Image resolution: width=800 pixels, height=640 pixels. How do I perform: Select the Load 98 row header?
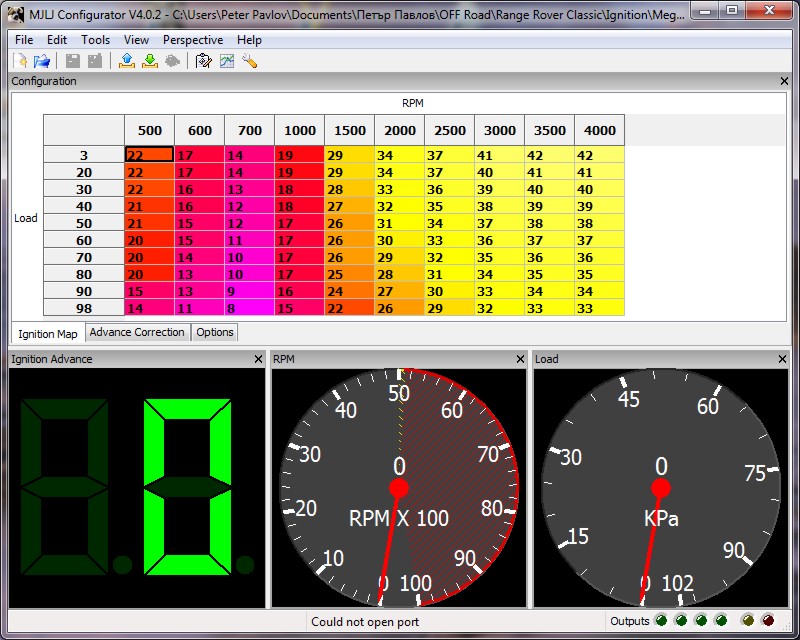tap(83, 308)
